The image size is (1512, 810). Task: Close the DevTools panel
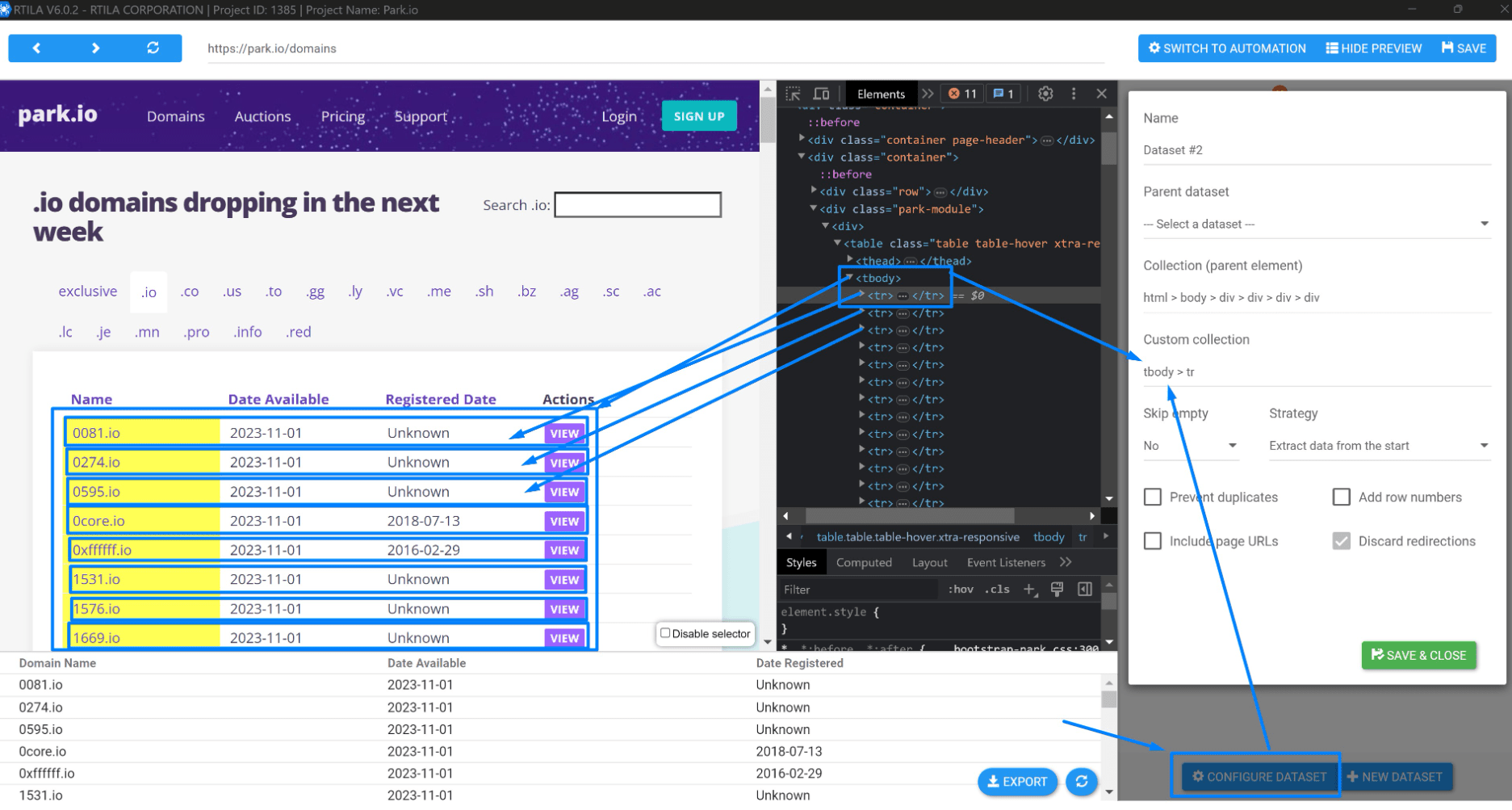pyautogui.click(x=1101, y=94)
